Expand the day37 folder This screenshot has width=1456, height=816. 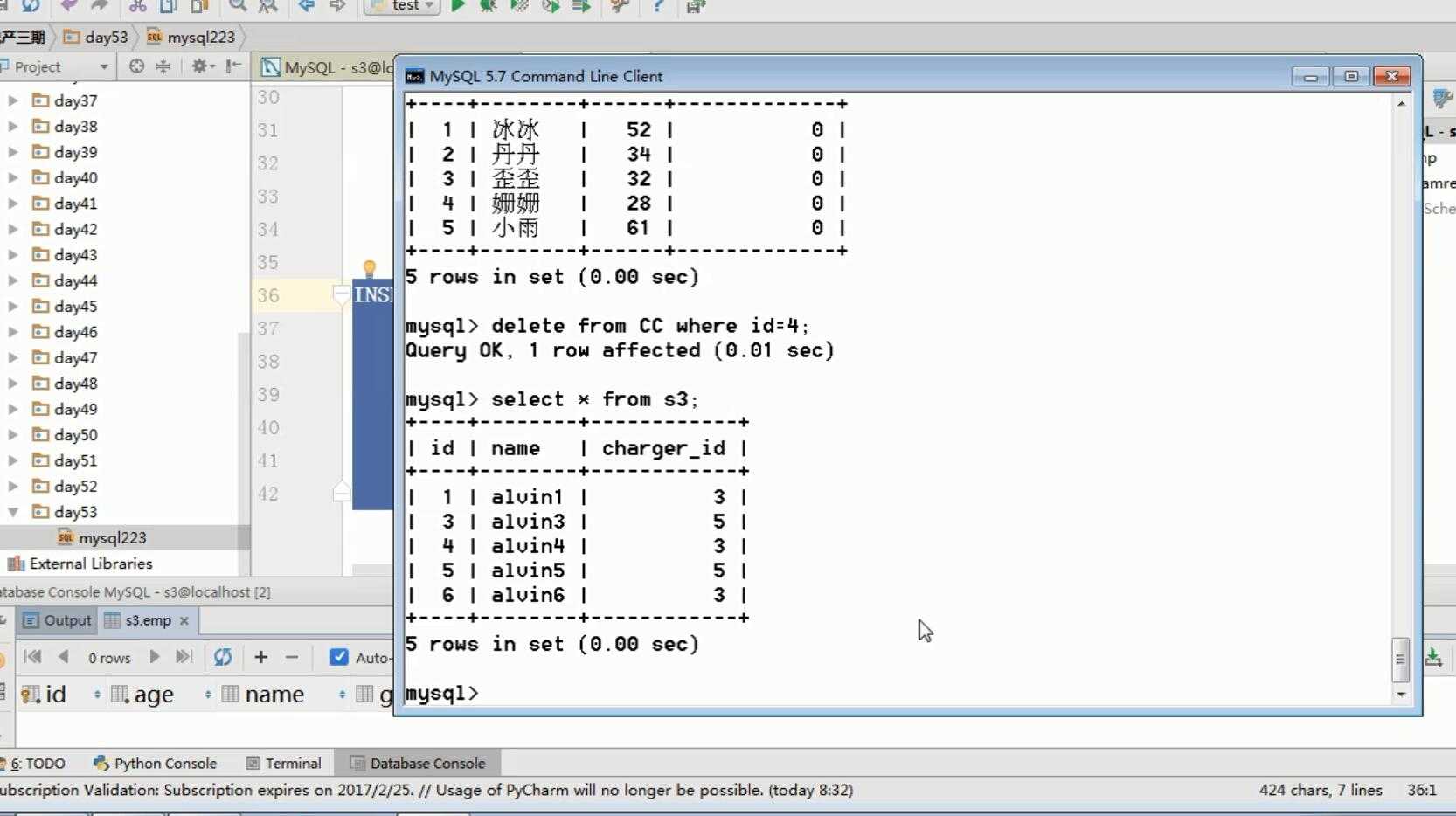[x=13, y=100]
